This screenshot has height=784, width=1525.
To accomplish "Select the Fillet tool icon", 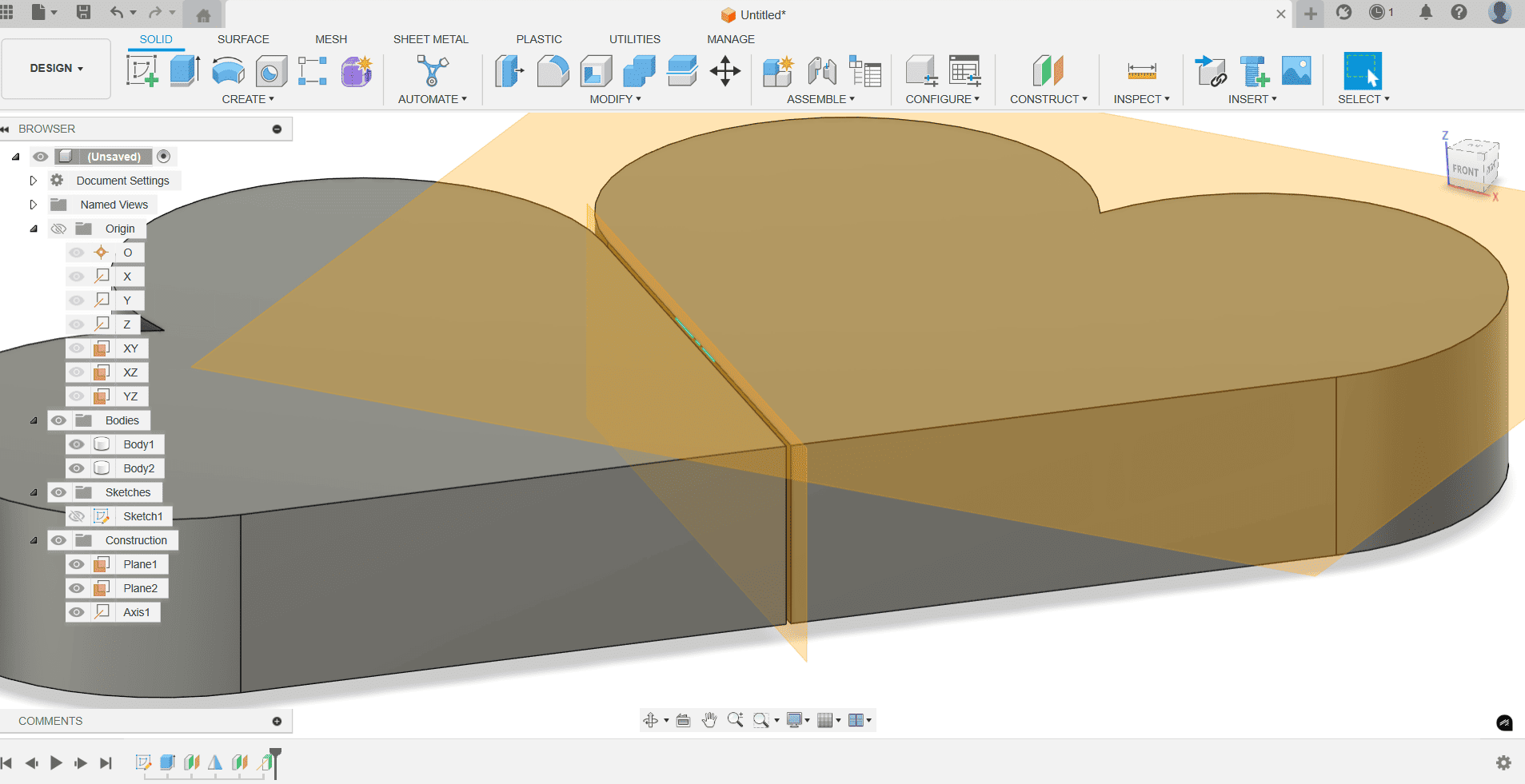I will click(x=553, y=71).
